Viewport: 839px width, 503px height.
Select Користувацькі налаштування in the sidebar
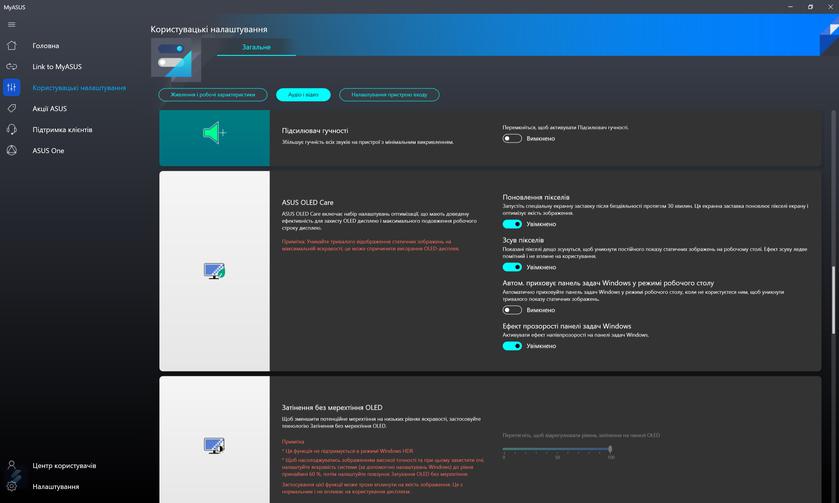(79, 88)
